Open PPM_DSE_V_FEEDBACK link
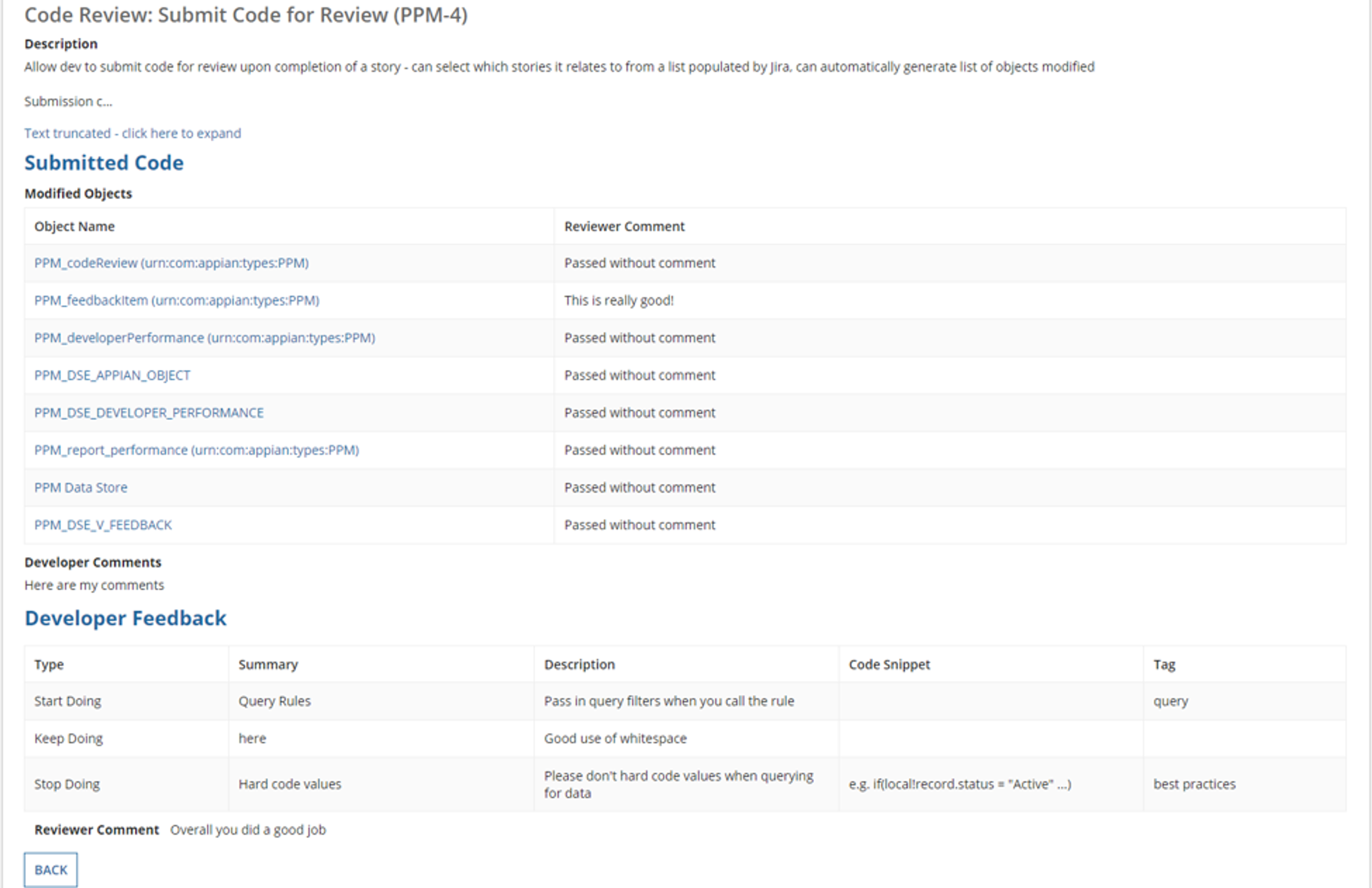 click(x=103, y=525)
